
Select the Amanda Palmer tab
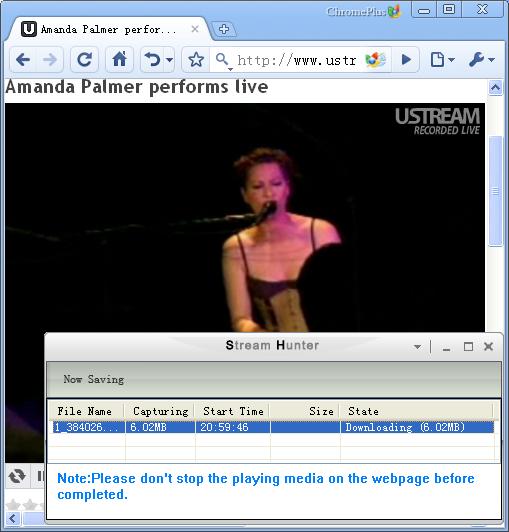[x=108, y=30]
